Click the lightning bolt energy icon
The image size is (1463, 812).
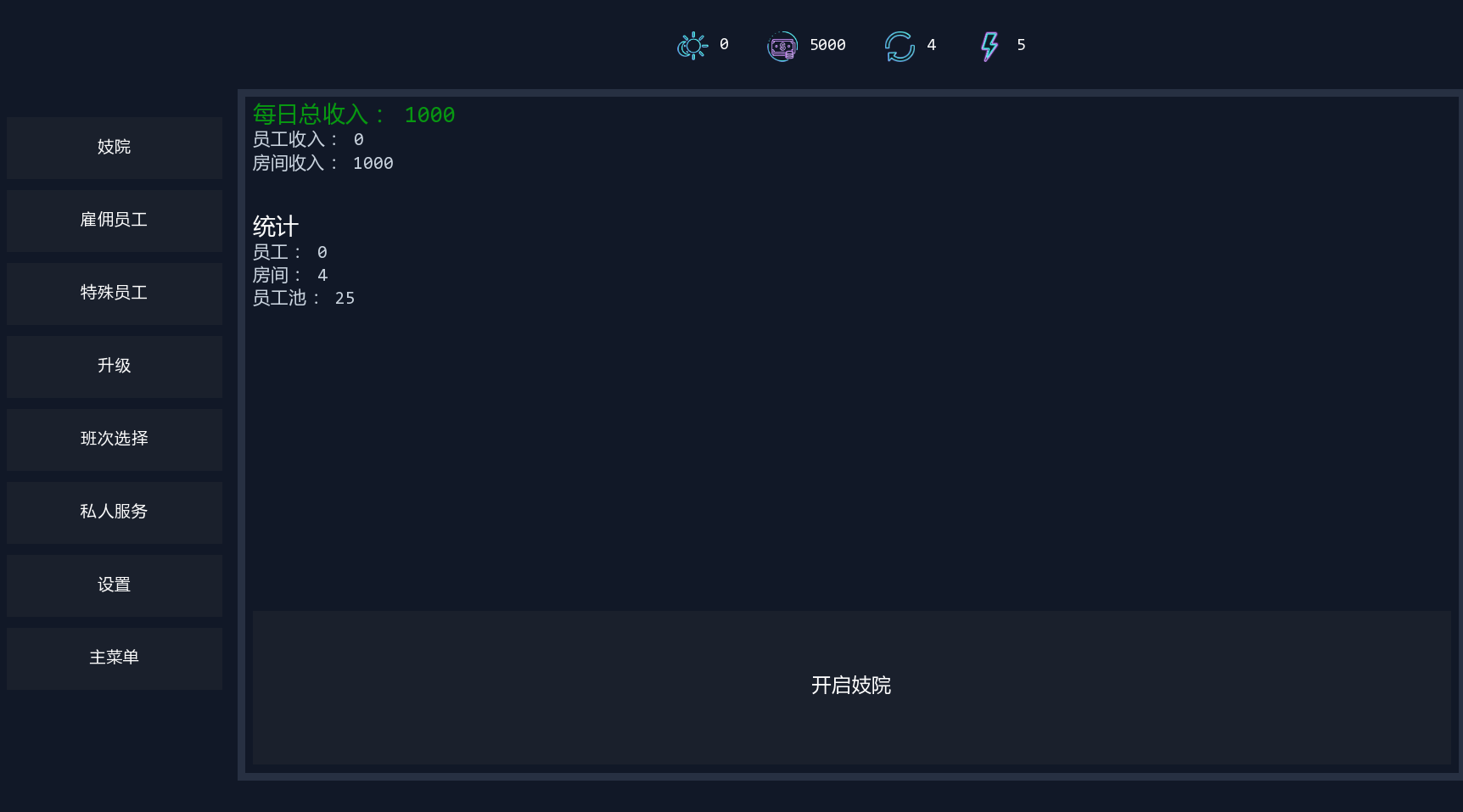989,46
